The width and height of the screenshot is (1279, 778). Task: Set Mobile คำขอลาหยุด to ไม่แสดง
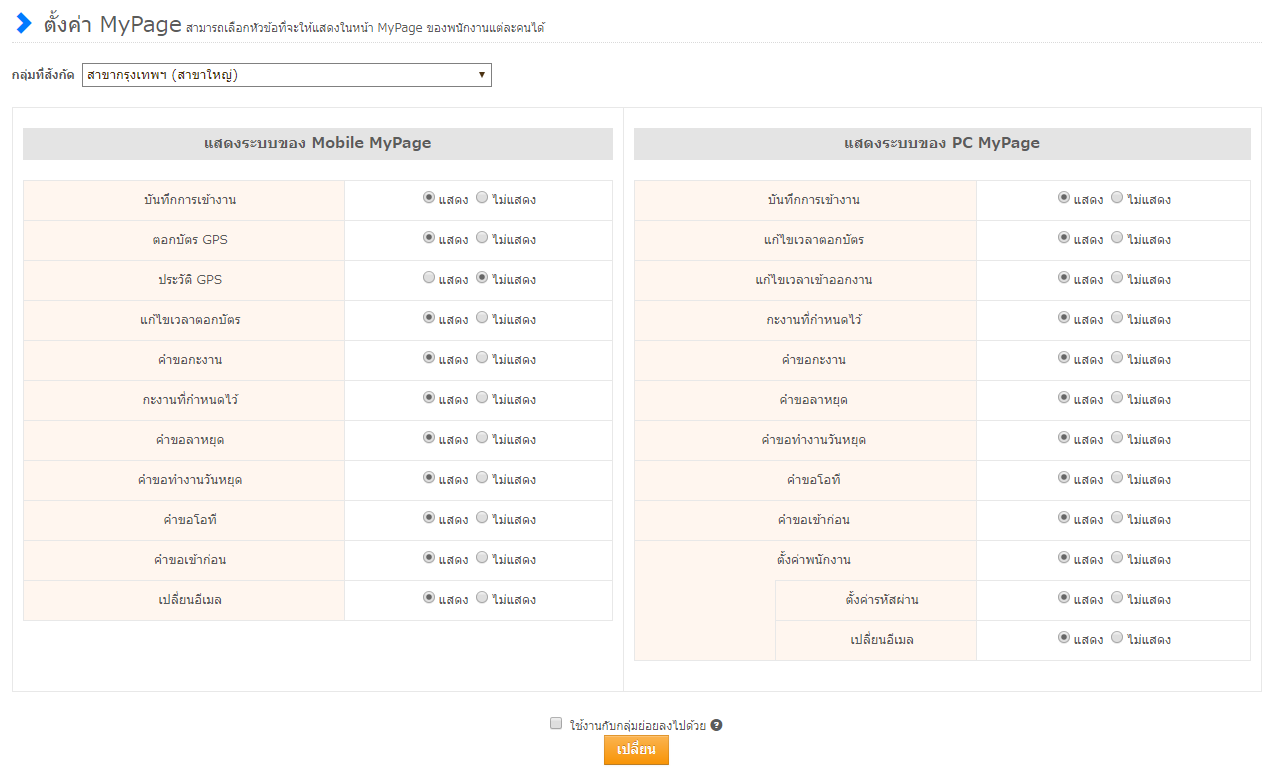click(482, 438)
